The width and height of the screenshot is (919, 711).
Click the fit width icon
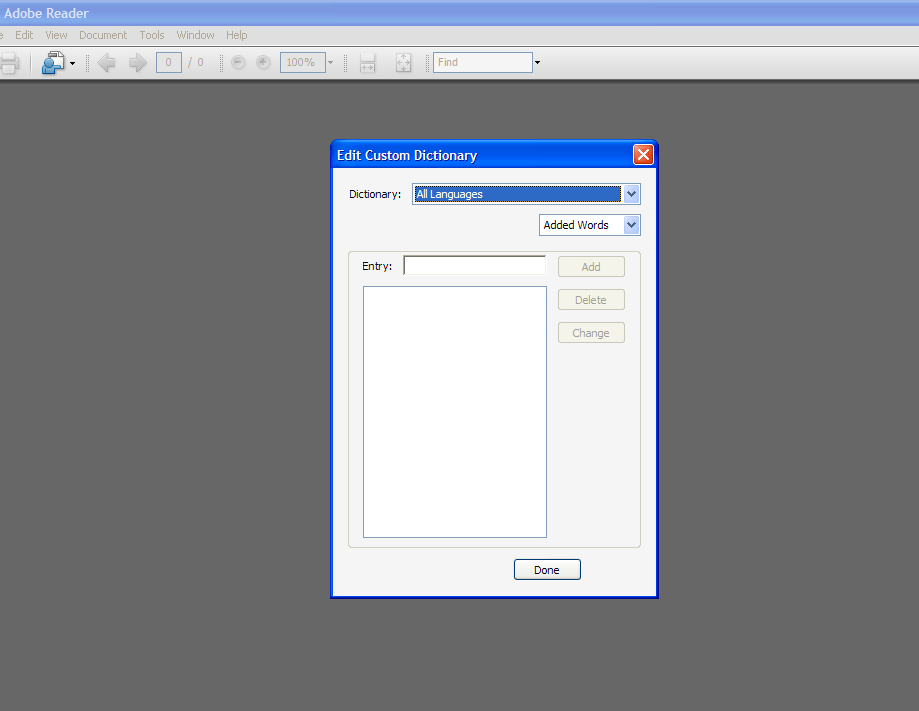(x=367, y=62)
